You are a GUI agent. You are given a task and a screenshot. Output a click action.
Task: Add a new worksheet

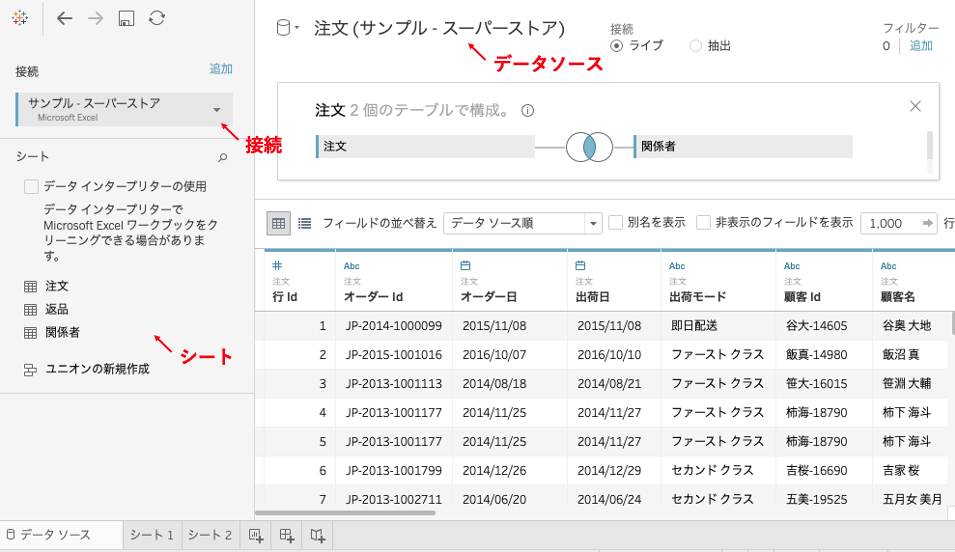[256, 536]
